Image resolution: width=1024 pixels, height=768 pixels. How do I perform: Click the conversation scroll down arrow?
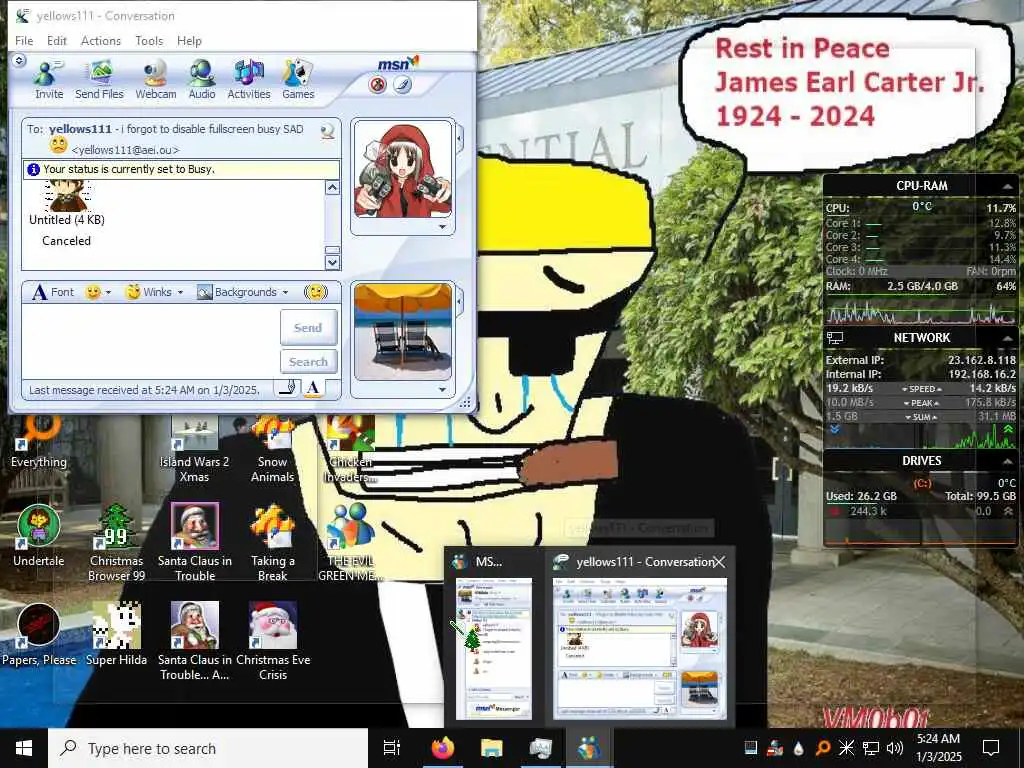(x=332, y=263)
